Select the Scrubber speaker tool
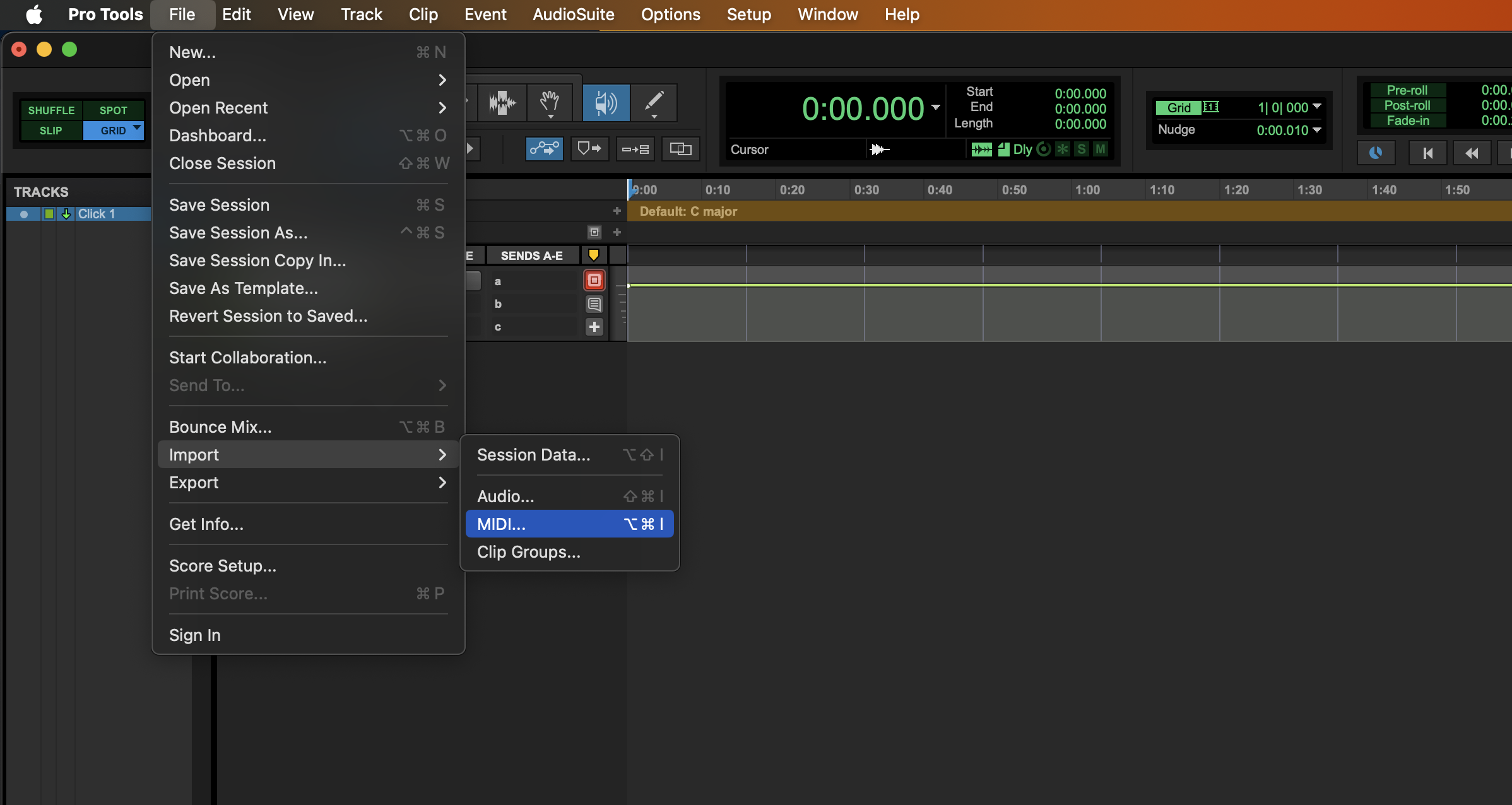The height and width of the screenshot is (805, 1512). tap(605, 102)
